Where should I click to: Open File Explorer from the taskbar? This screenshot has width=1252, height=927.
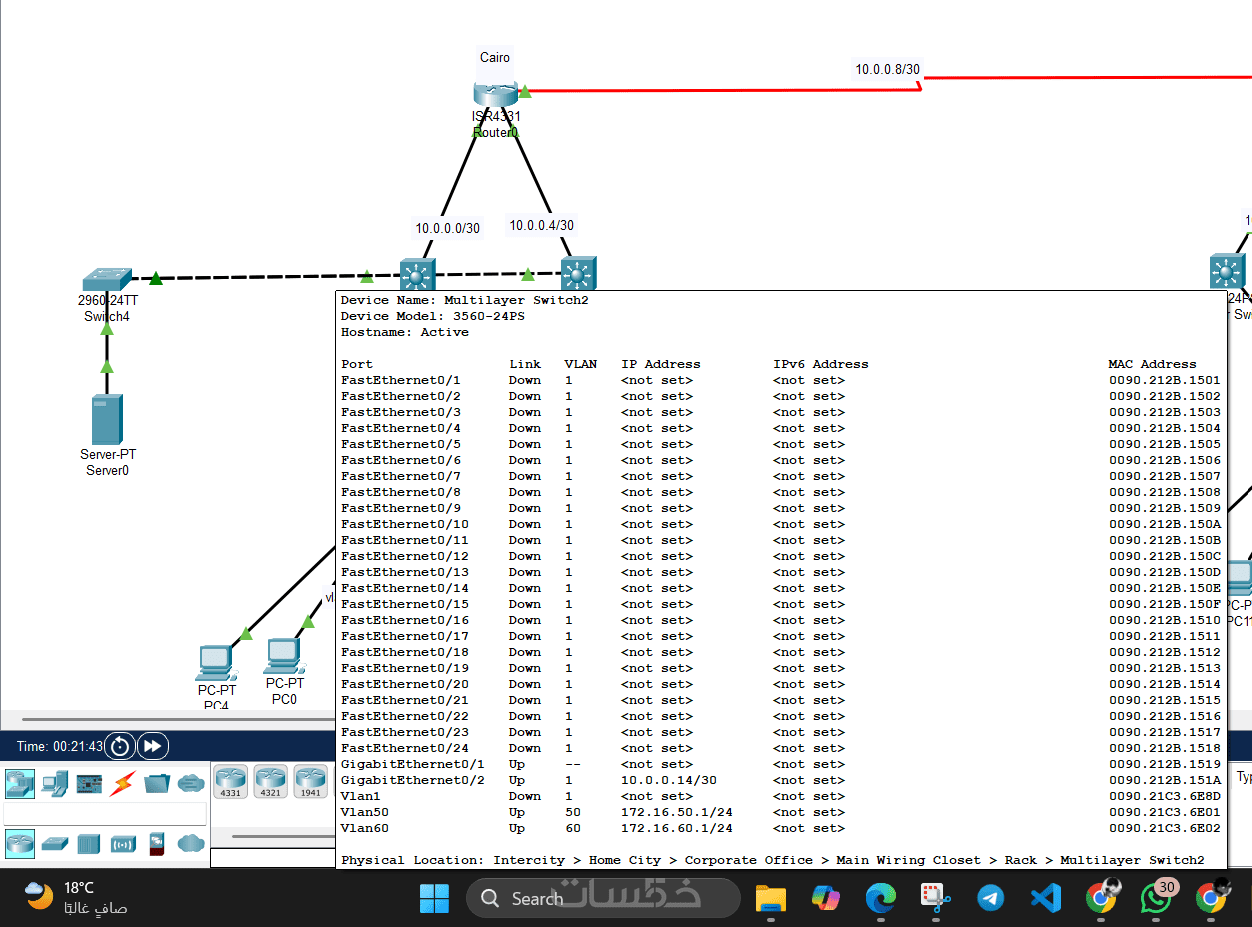point(771,898)
